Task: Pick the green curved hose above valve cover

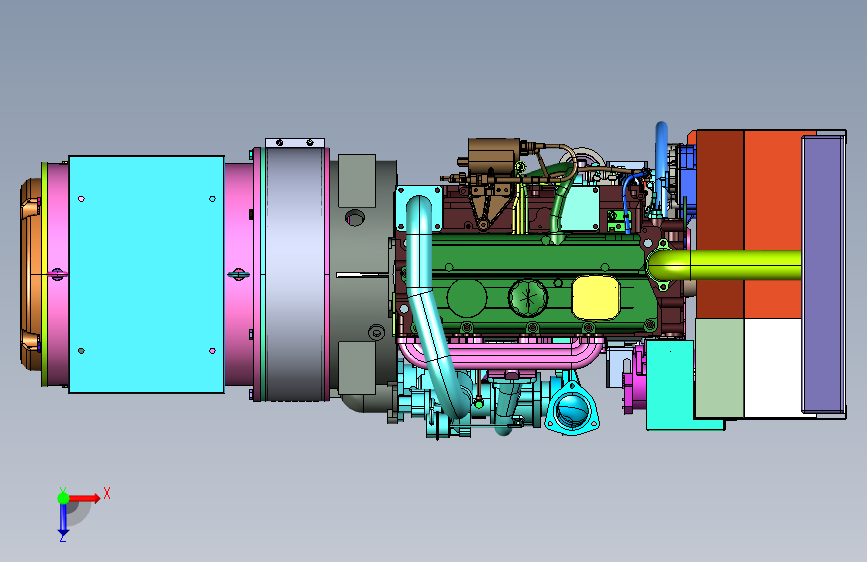Action: pos(561,207)
